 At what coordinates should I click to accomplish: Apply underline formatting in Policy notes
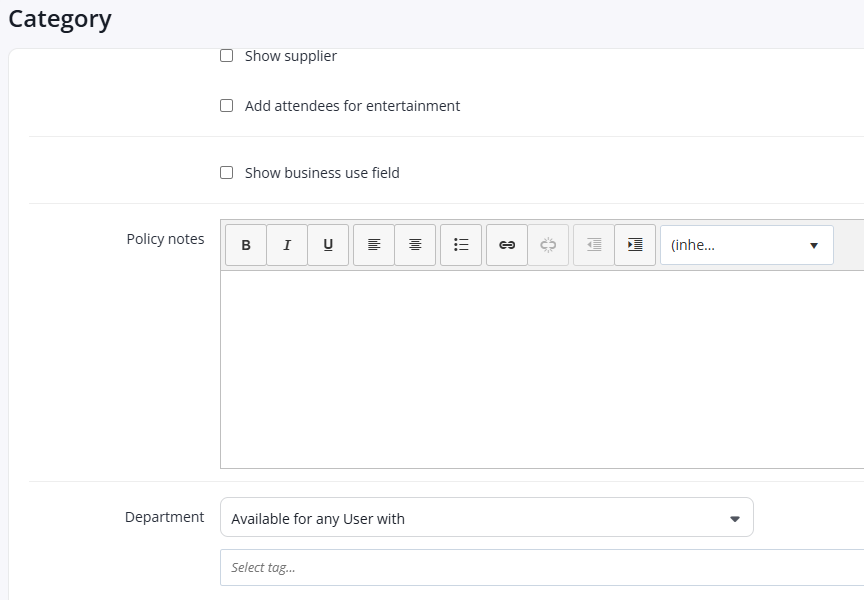tap(328, 245)
